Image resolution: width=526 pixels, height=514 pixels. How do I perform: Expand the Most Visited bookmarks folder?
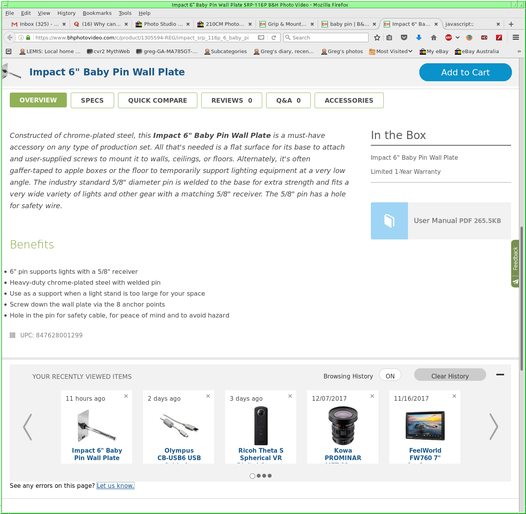click(x=390, y=51)
